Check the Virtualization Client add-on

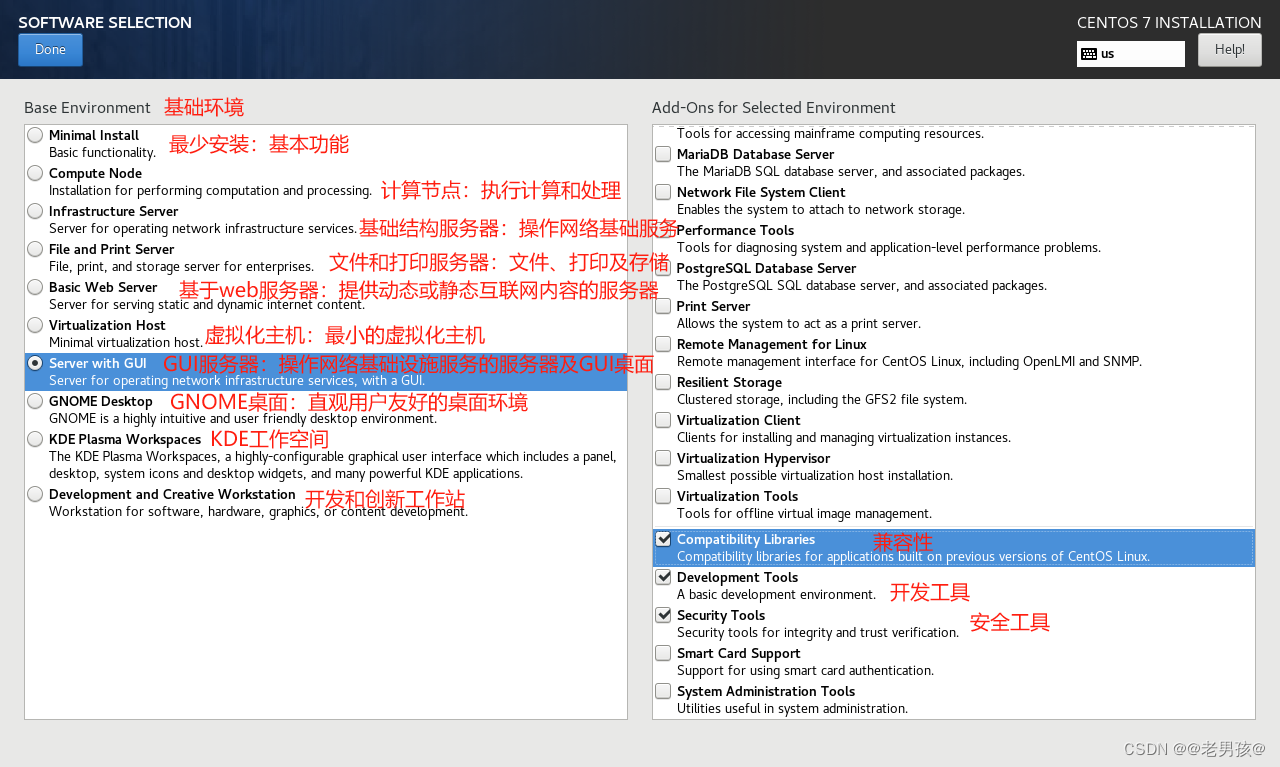663,420
